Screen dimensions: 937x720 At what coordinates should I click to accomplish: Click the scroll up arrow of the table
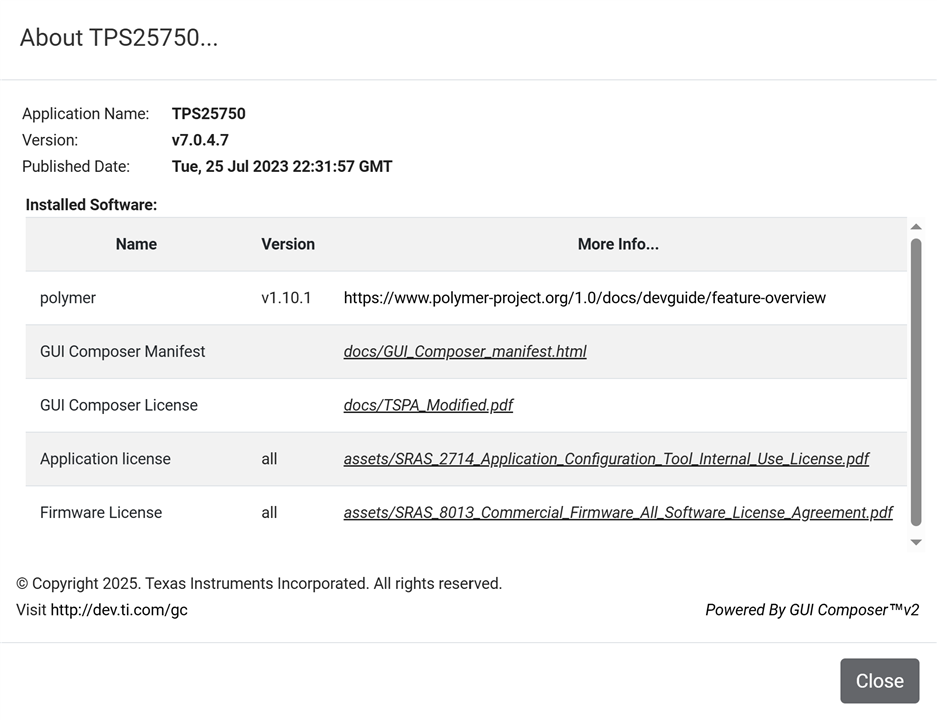(x=915, y=227)
